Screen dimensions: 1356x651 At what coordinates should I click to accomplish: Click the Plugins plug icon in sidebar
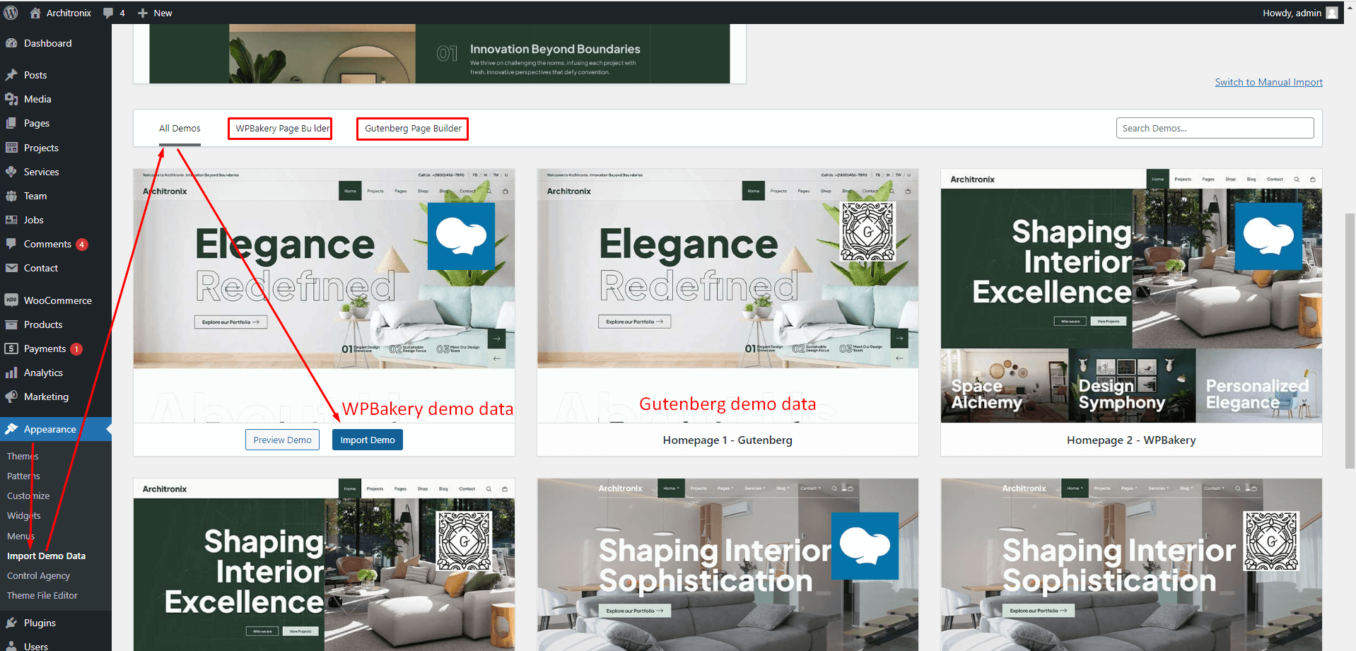pyautogui.click(x=11, y=623)
